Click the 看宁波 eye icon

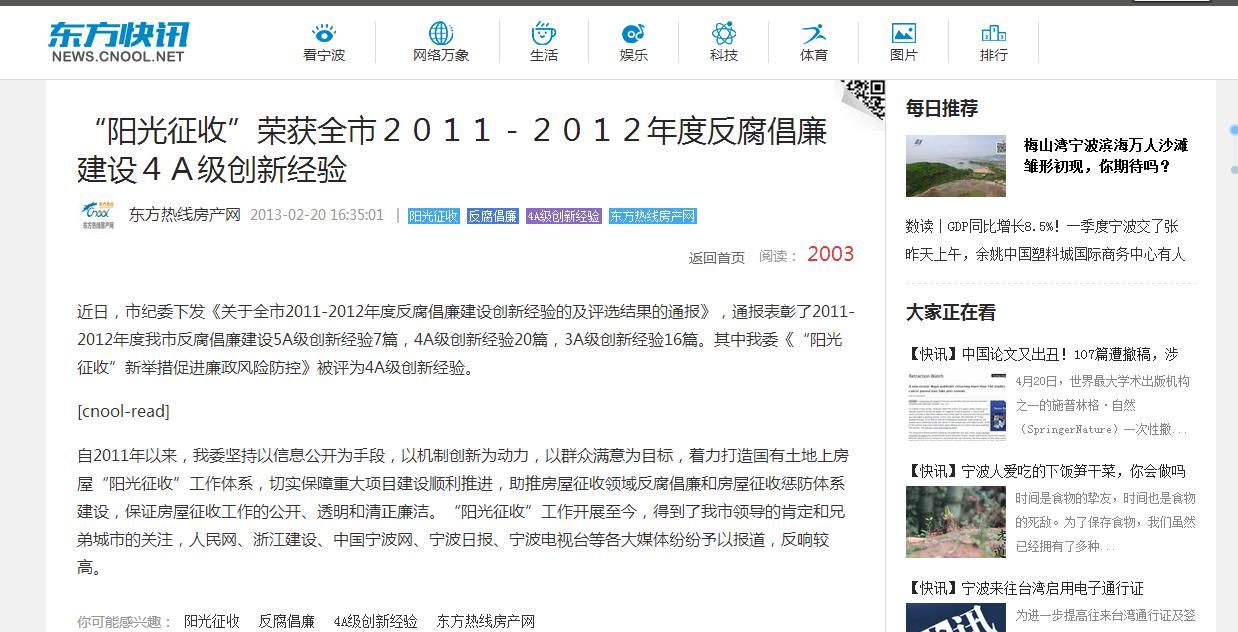323,34
